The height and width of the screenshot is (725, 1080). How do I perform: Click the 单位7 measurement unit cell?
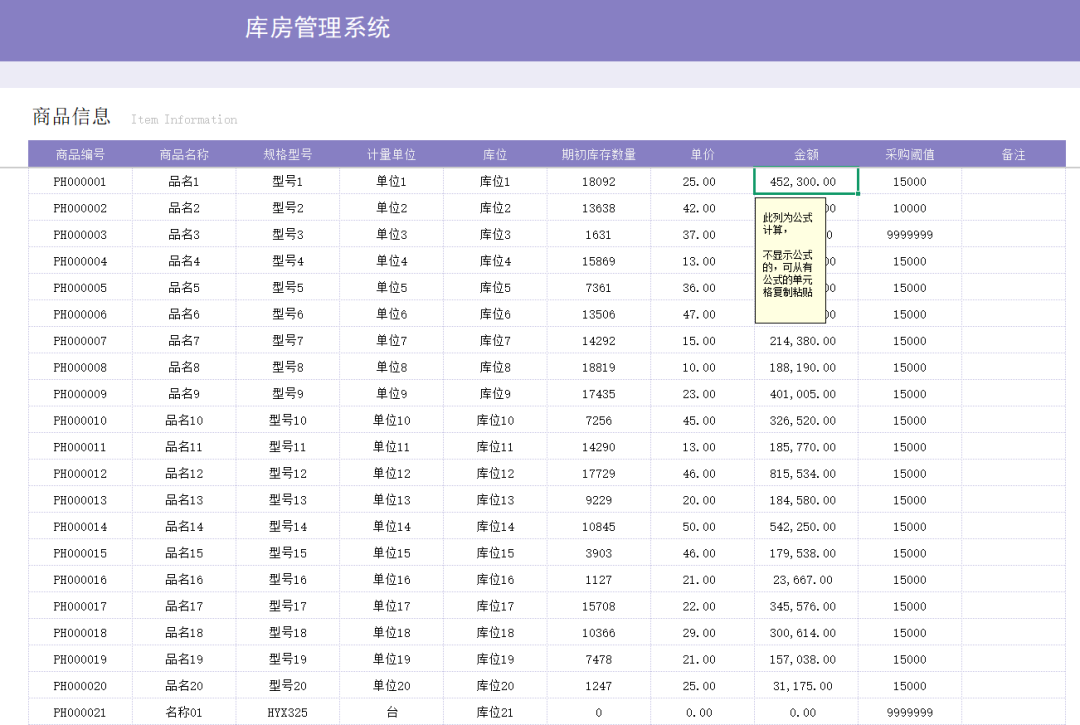click(x=391, y=341)
